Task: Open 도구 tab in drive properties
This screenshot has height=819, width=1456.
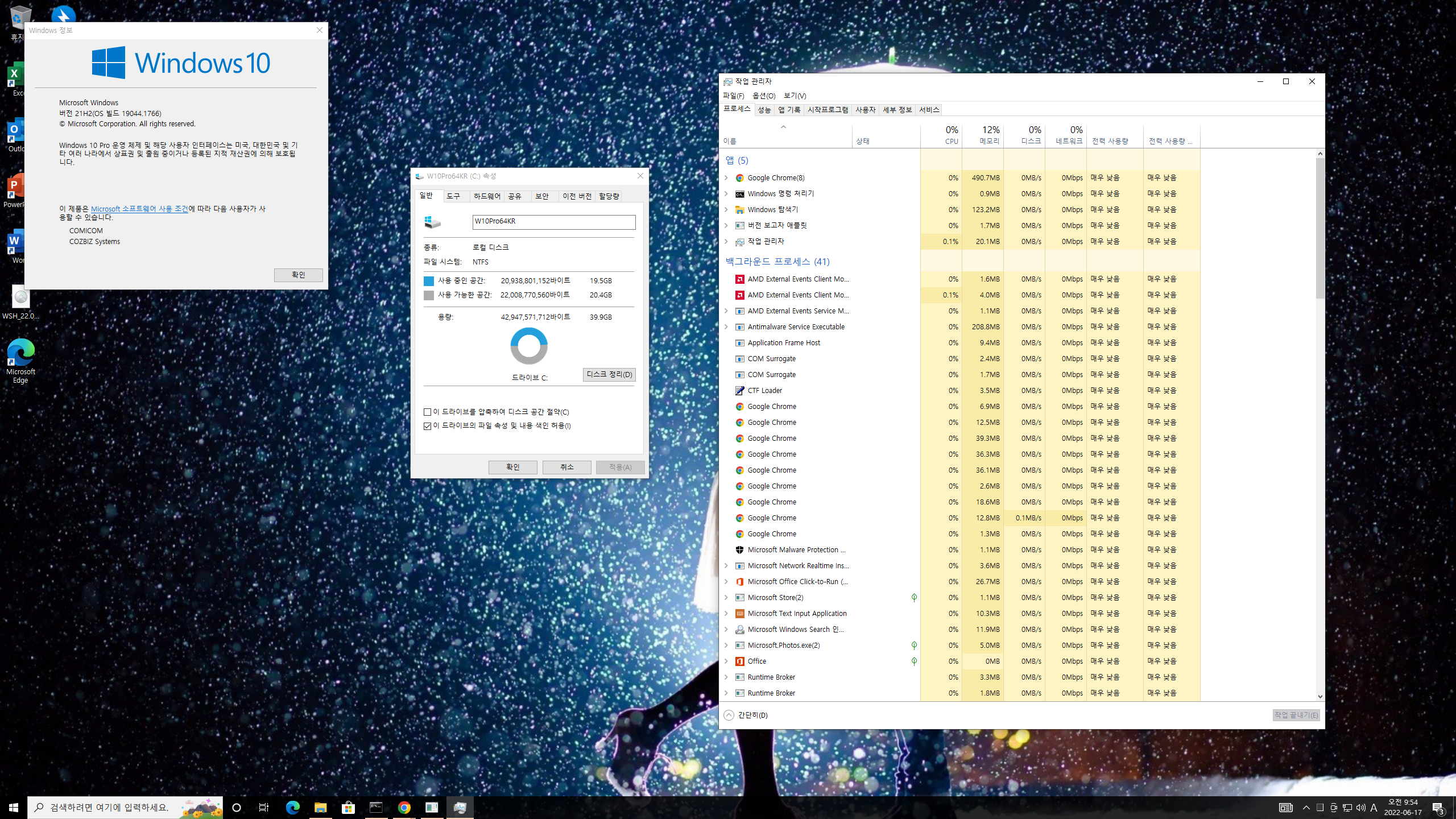Action: pyautogui.click(x=453, y=196)
